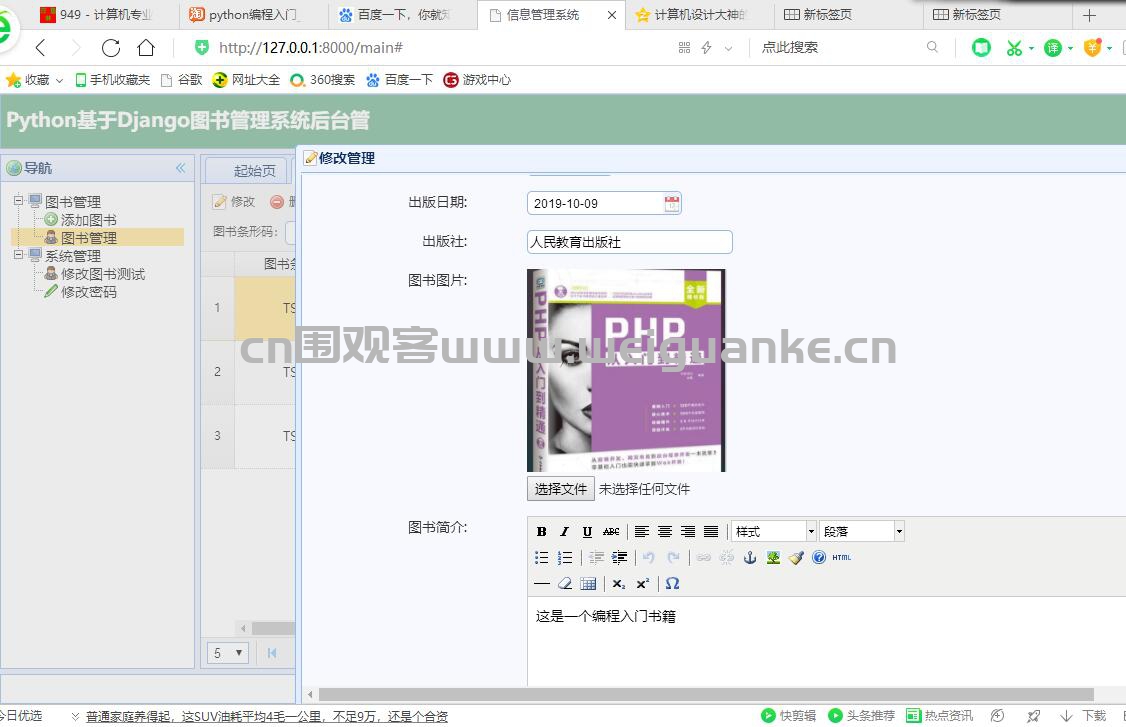
Task: Go to first page in the pager
Action: 272,653
